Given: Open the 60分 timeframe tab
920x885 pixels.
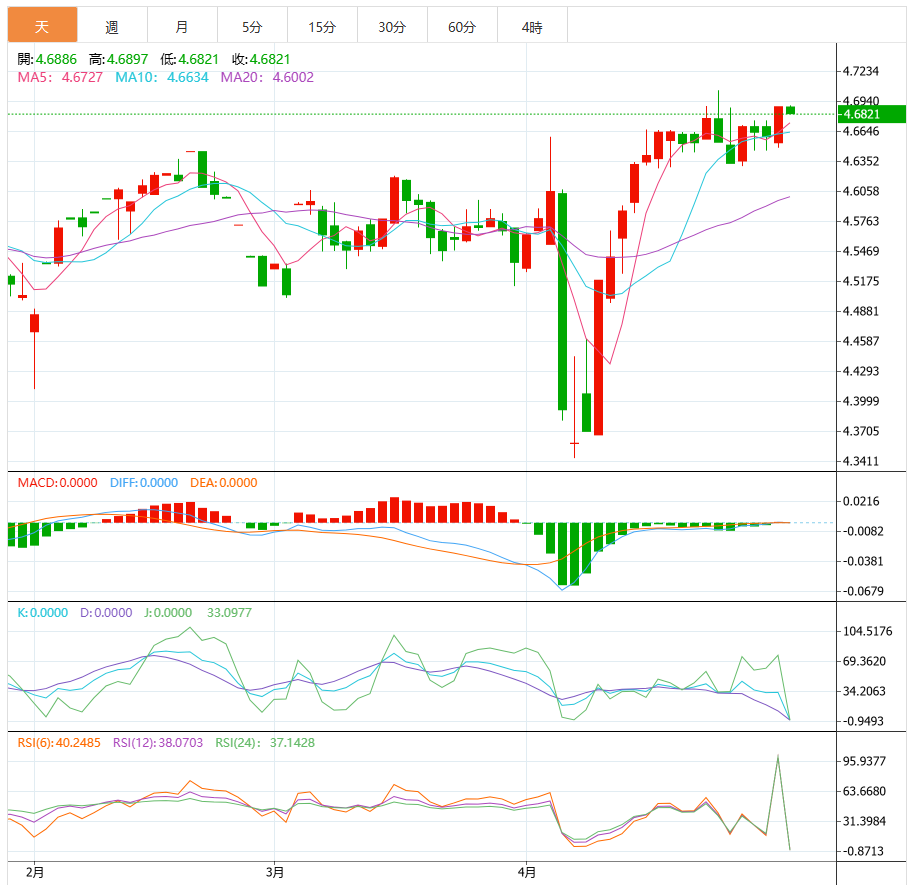Looking at the screenshot, I should tap(462, 26).
